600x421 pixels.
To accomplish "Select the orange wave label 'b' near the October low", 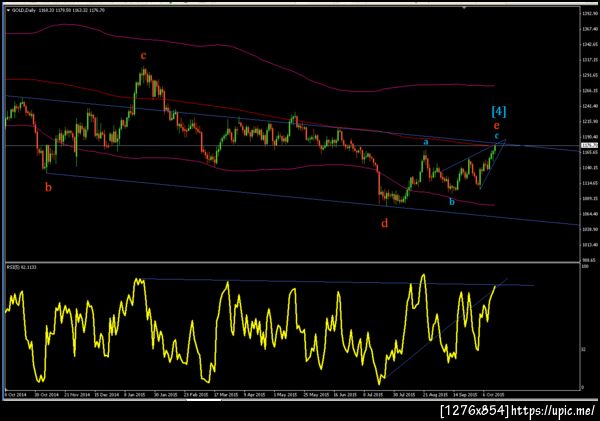I will [x=48, y=188].
